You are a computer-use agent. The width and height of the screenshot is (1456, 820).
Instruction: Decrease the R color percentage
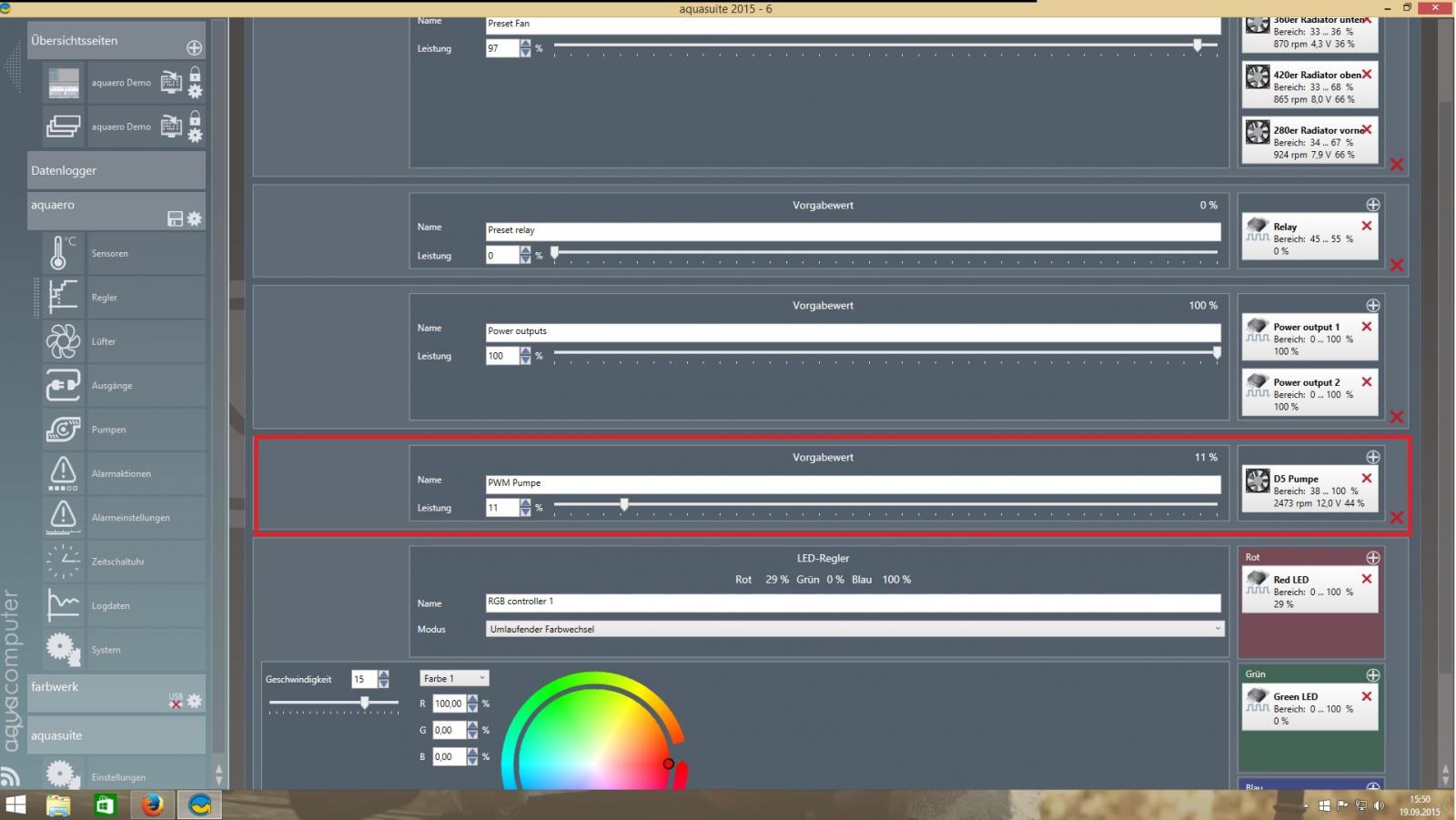472,708
